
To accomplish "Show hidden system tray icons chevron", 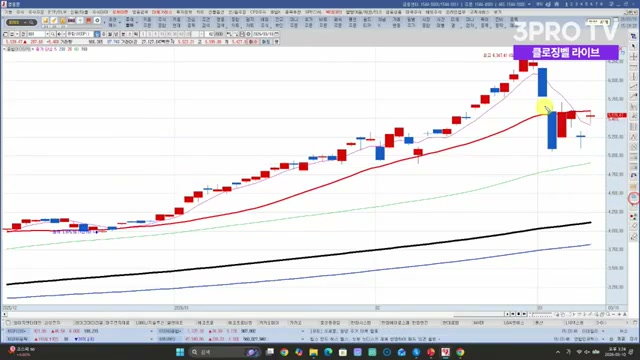I will (558, 352).
